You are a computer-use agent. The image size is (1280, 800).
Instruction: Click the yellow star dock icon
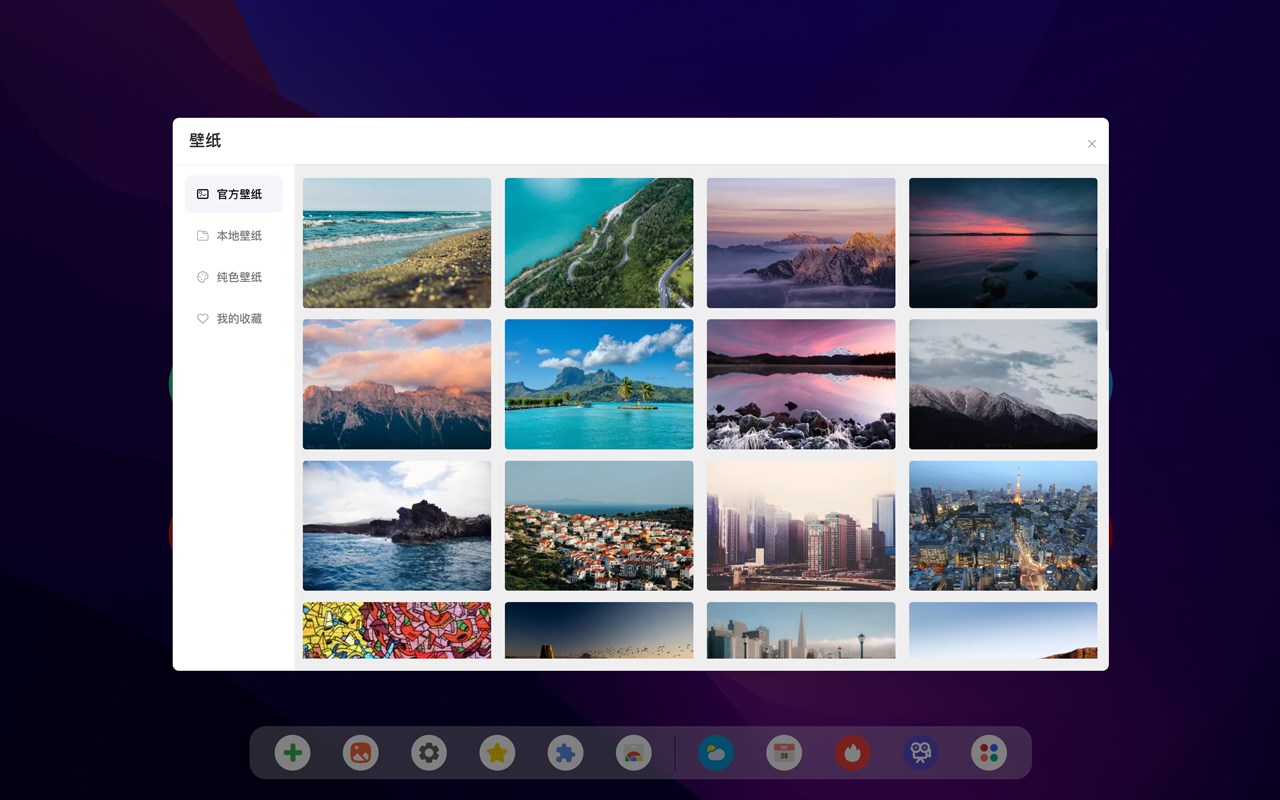tap(497, 753)
